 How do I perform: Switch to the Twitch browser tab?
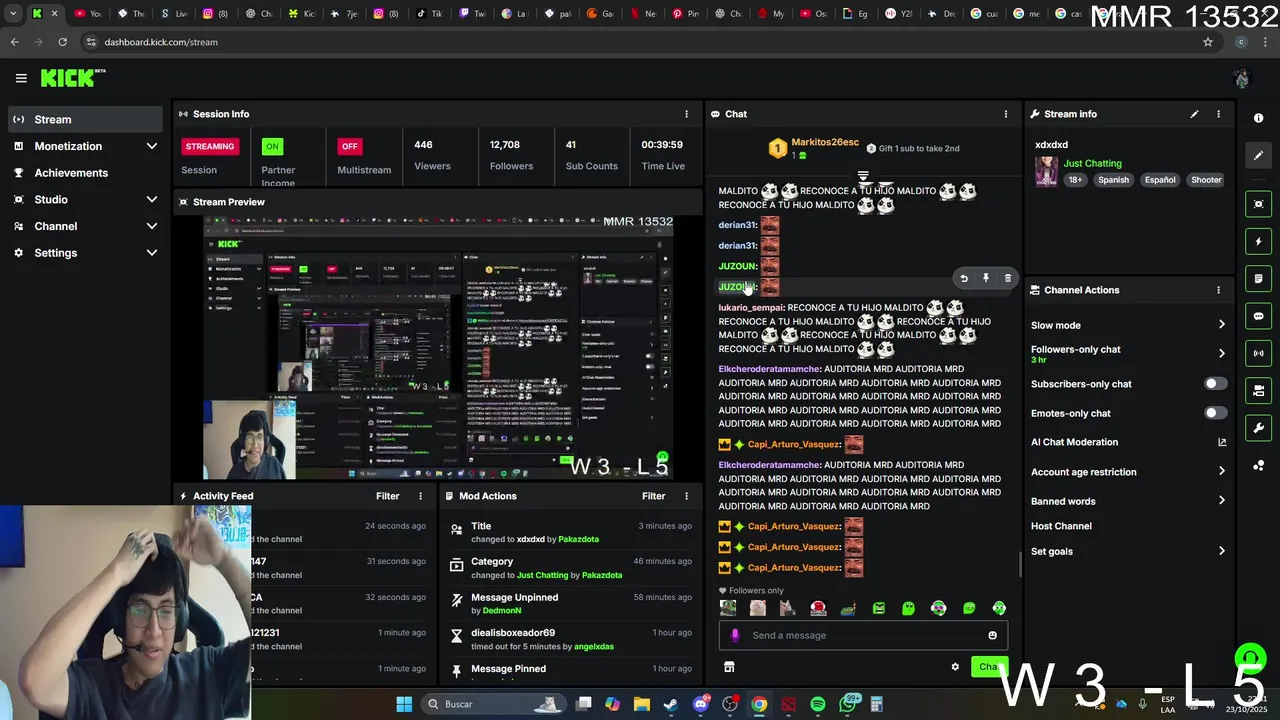(472, 14)
